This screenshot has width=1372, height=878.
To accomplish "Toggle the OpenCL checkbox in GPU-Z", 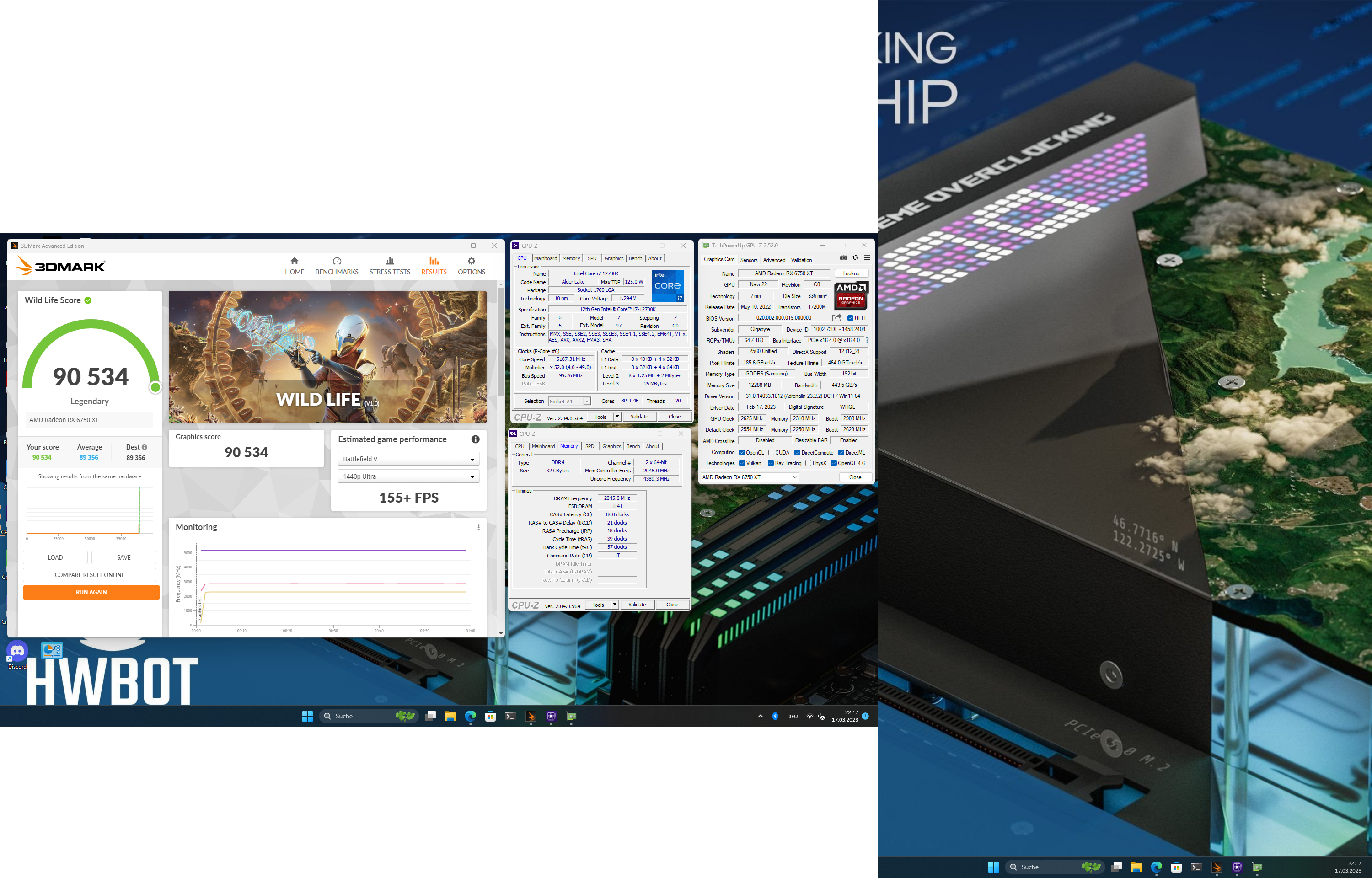I will (x=742, y=453).
